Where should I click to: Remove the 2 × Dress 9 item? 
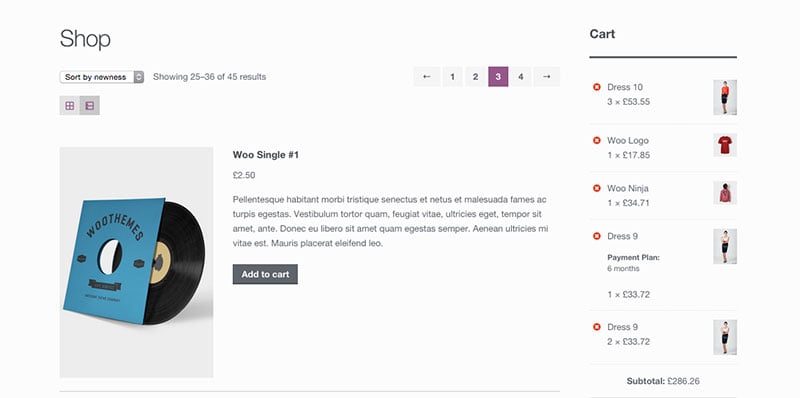[596, 327]
